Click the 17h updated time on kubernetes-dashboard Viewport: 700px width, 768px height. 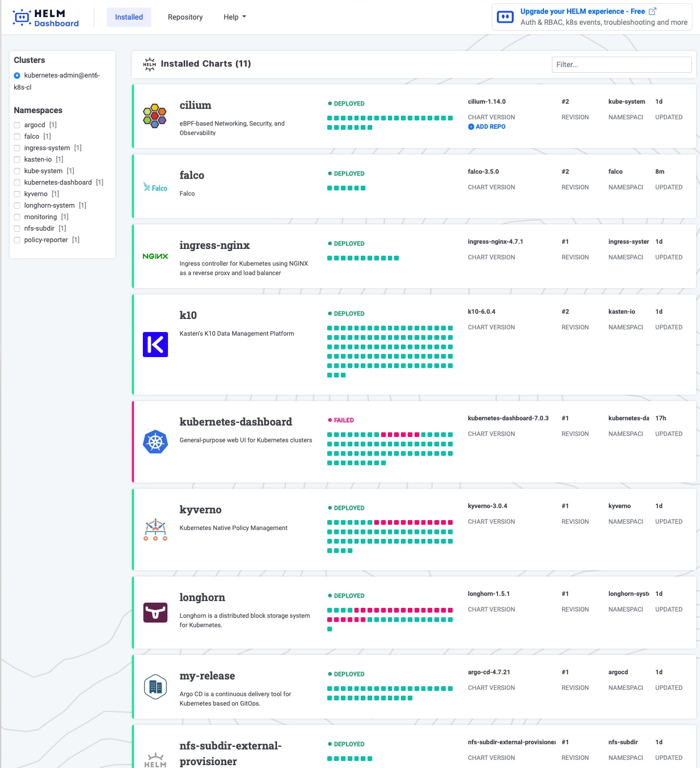(661, 418)
